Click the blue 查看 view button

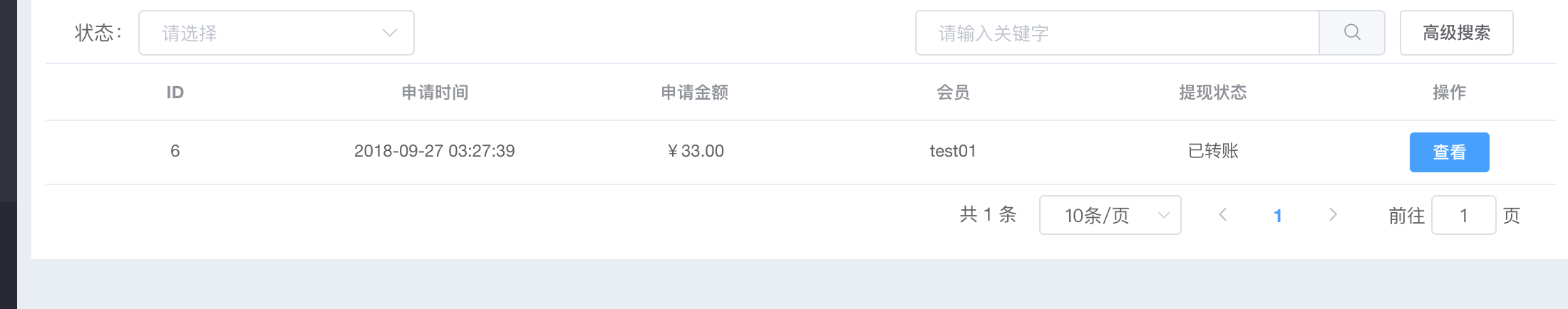click(x=1449, y=152)
